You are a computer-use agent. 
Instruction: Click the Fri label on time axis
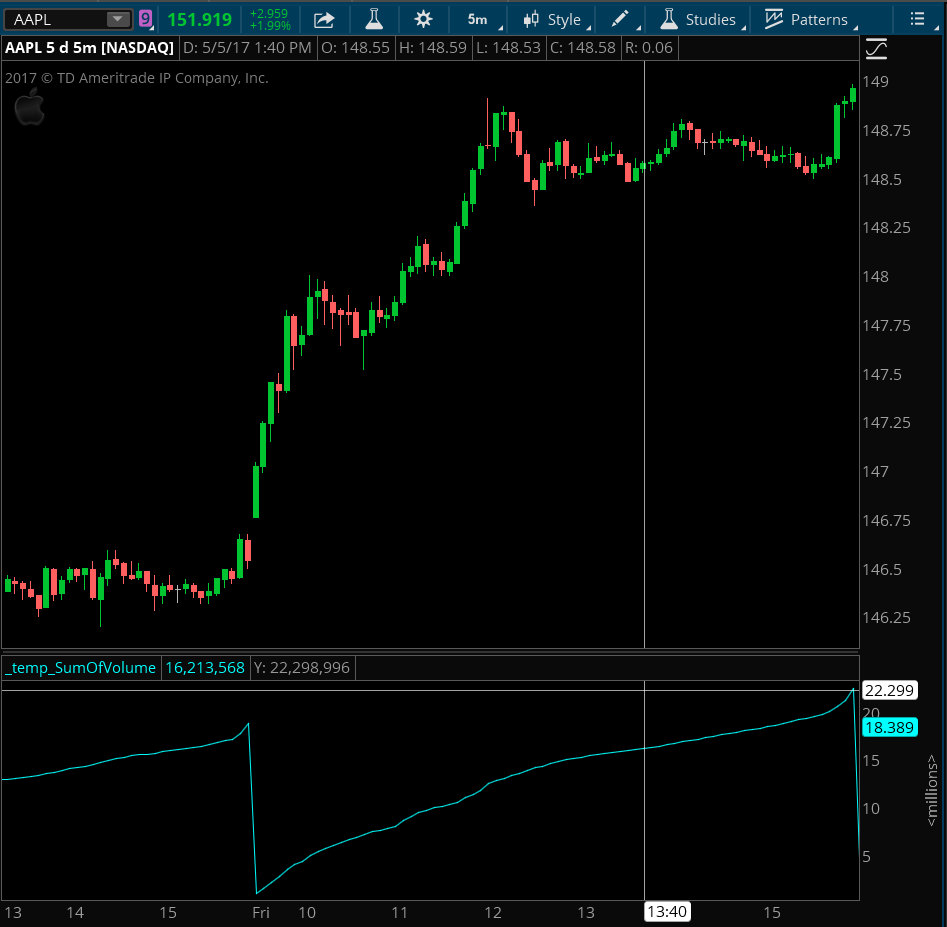click(261, 912)
